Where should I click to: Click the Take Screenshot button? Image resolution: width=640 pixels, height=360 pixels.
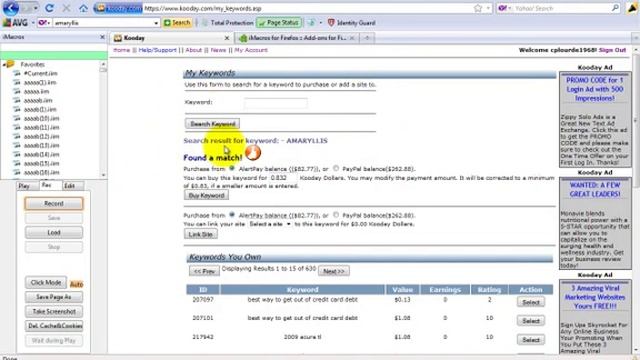tap(54, 311)
